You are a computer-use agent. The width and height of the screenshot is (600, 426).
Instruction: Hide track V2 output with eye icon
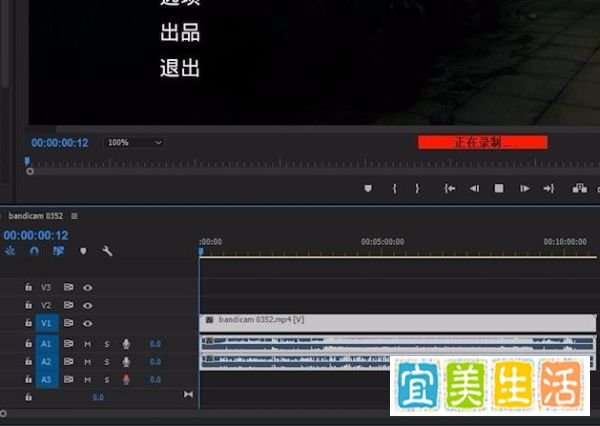tap(88, 305)
